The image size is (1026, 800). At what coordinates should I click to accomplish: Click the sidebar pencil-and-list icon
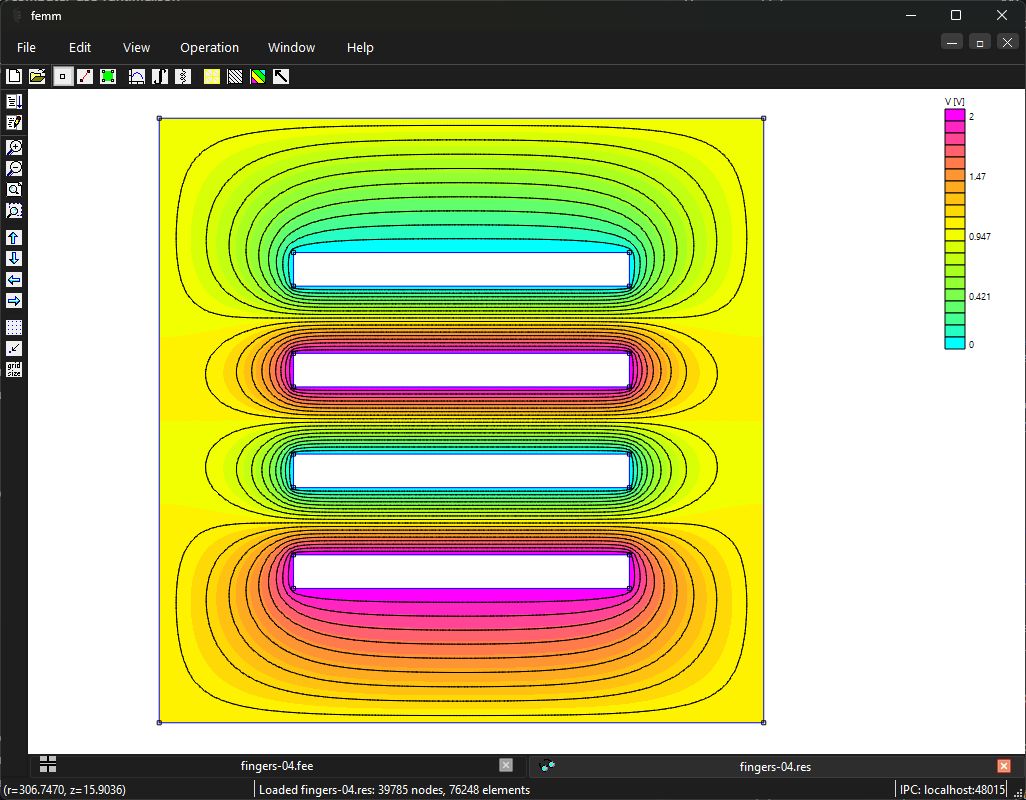[14, 122]
